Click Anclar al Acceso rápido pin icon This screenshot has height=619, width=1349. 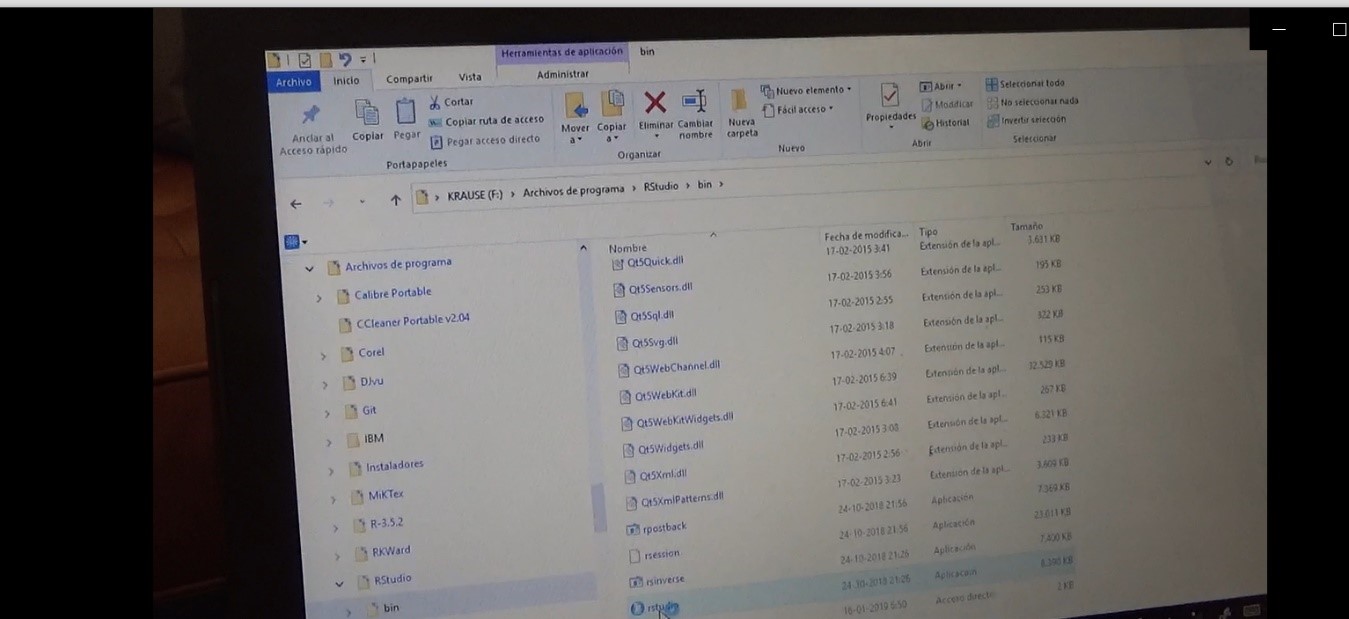coord(311,115)
